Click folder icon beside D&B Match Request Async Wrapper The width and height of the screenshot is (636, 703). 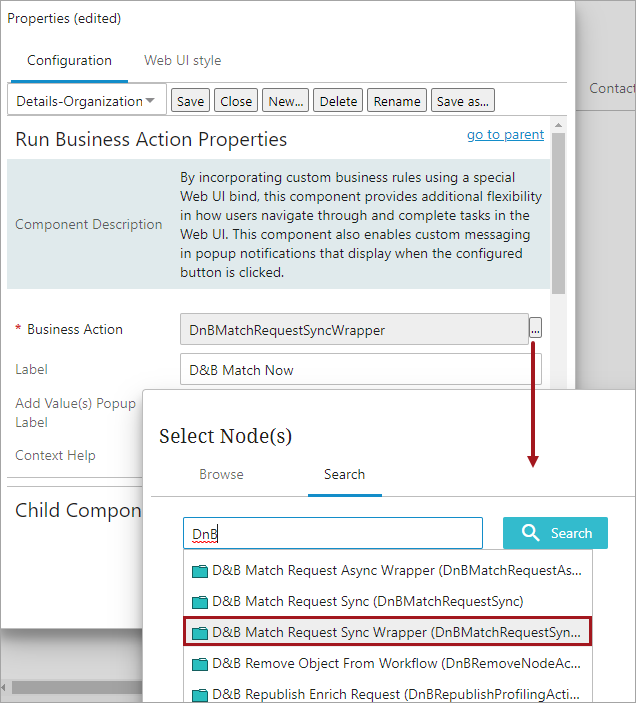point(200,571)
